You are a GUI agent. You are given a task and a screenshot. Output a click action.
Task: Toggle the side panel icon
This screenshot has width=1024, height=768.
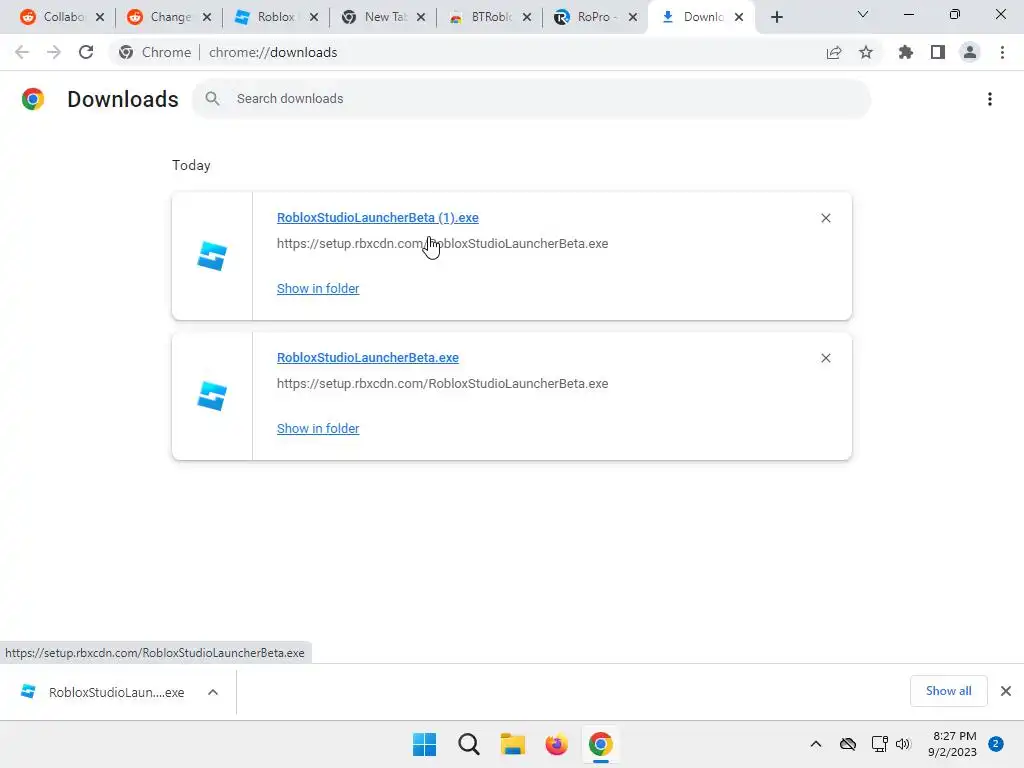point(938,52)
